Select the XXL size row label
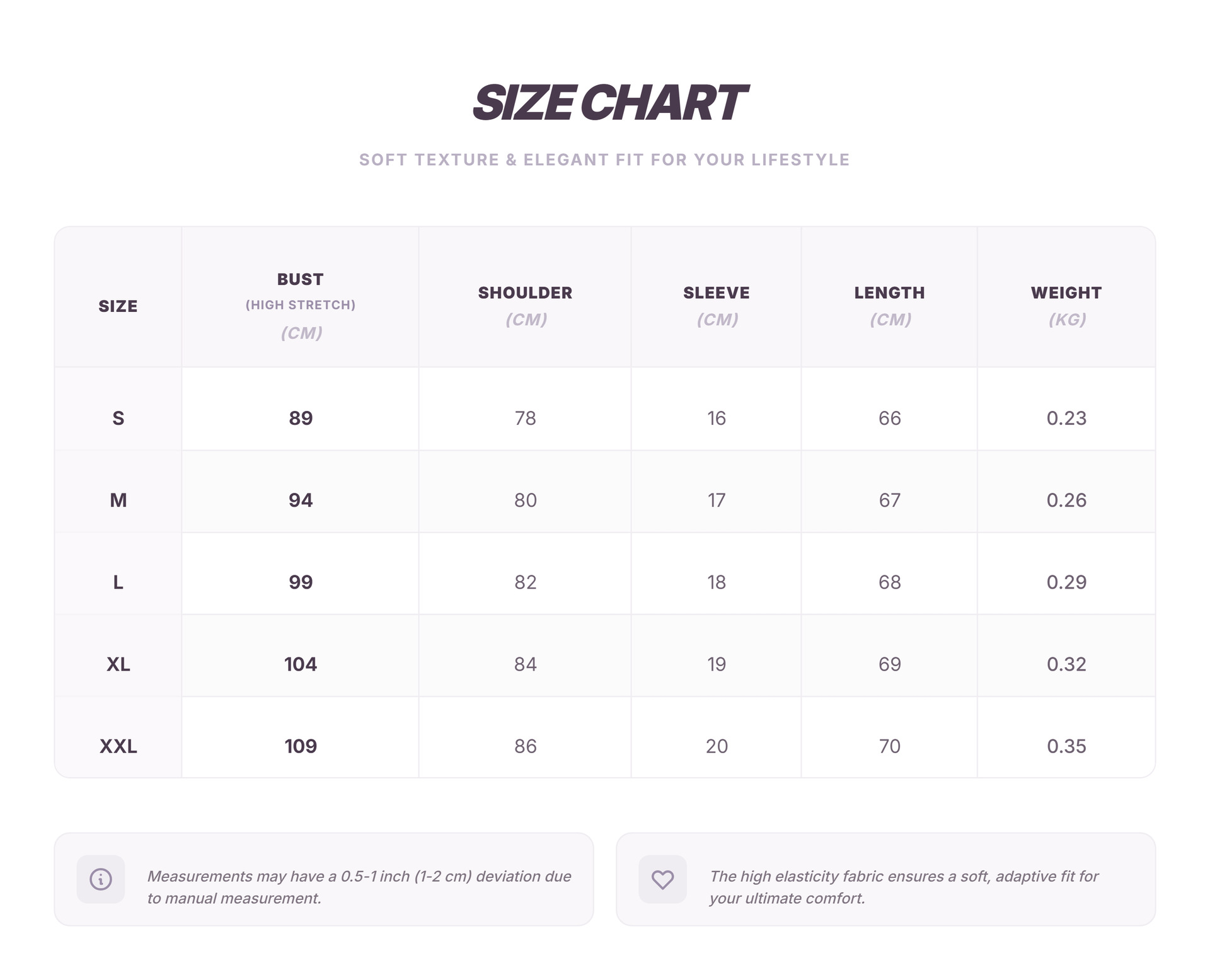 tap(118, 746)
